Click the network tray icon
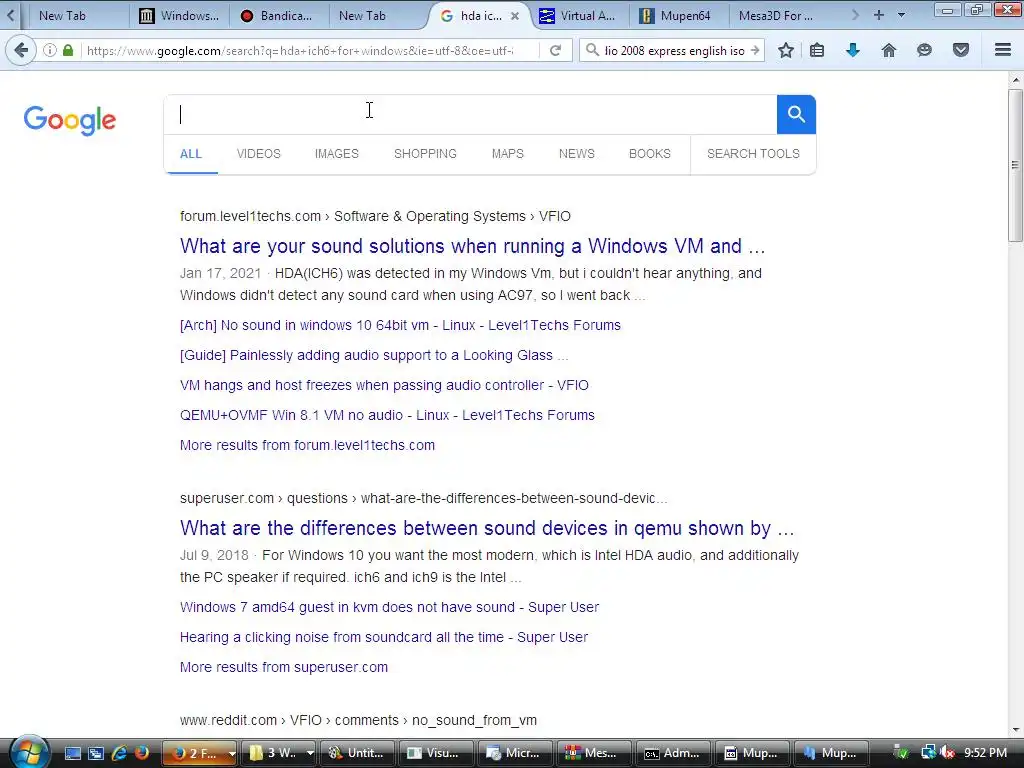1024x768 pixels. [928, 753]
